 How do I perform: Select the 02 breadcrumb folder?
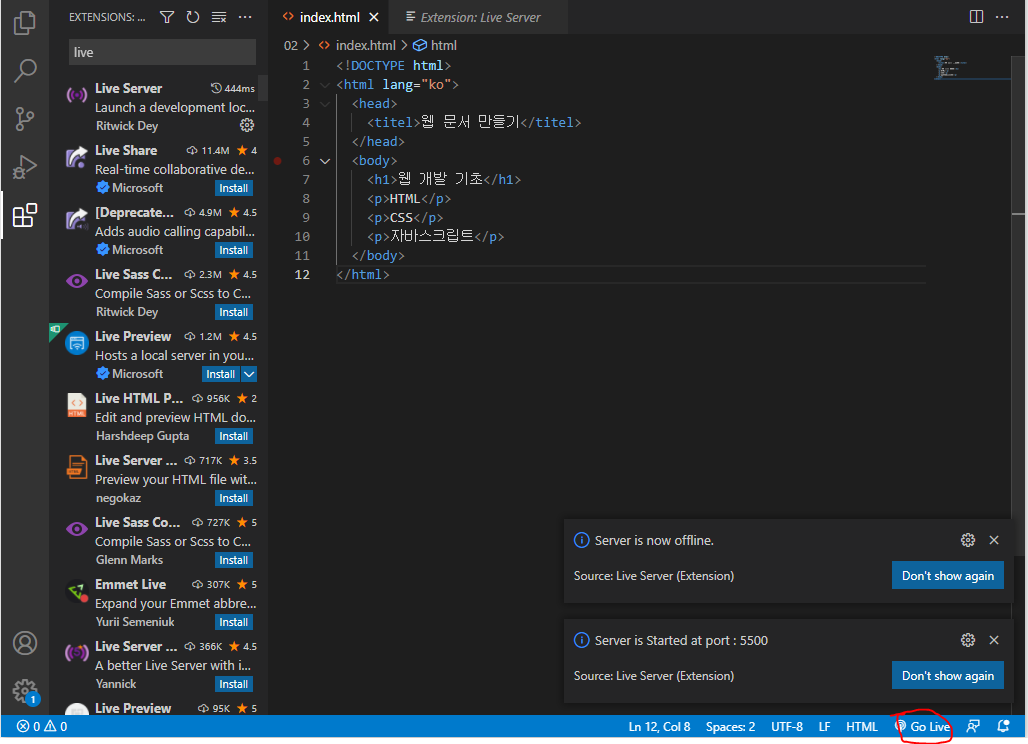point(290,45)
